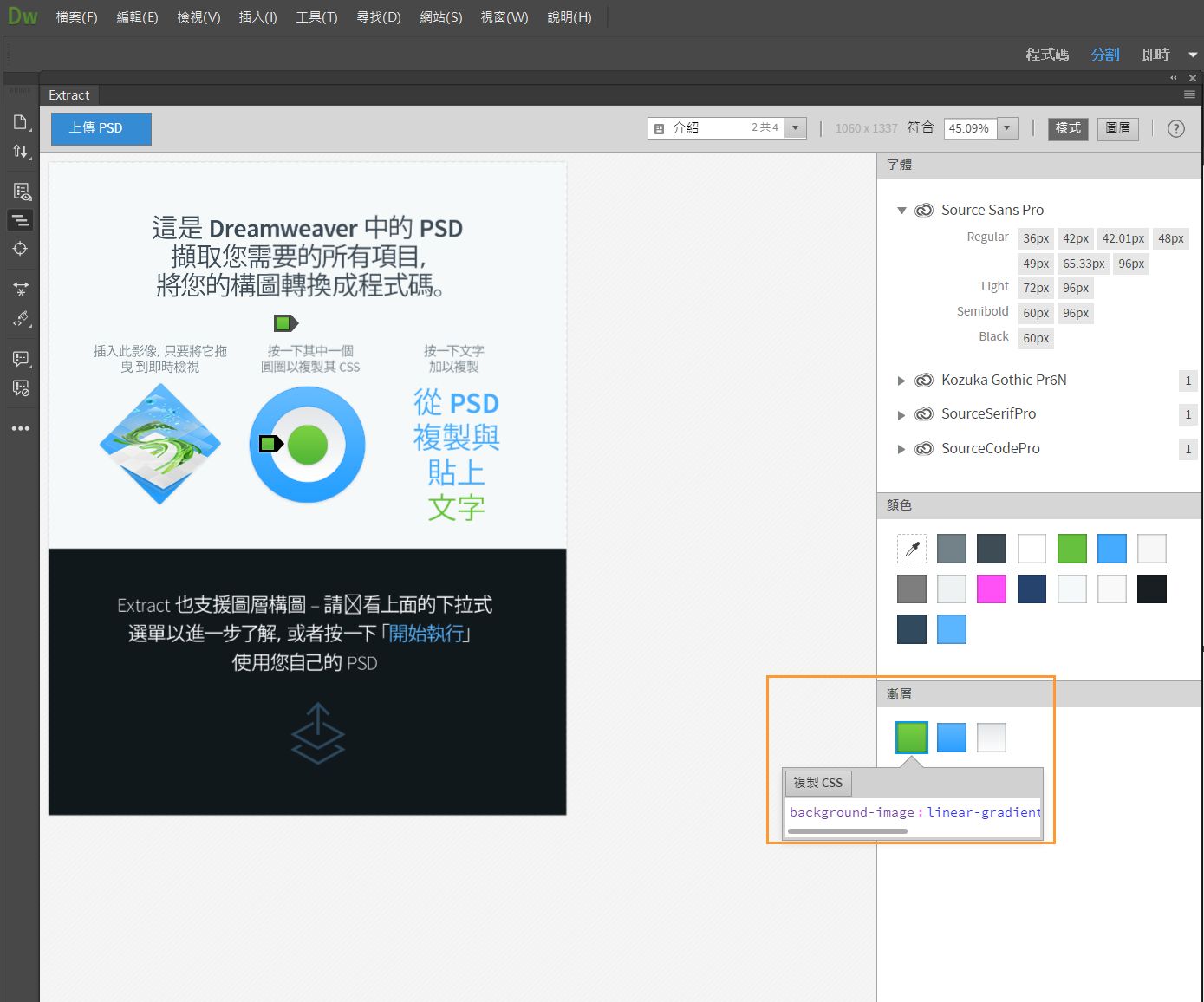Click the 上傳 PSD button

pyautogui.click(x=101, y=128)
